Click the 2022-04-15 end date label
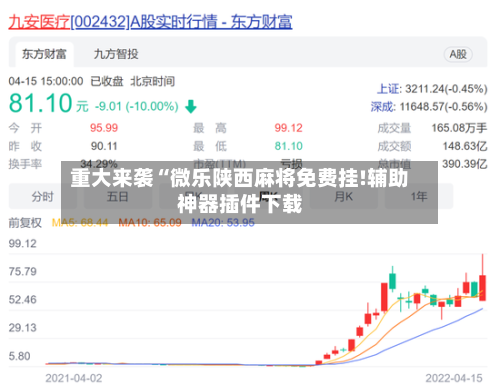The width and height of the screenshot is (500, 385). point(454,378)
